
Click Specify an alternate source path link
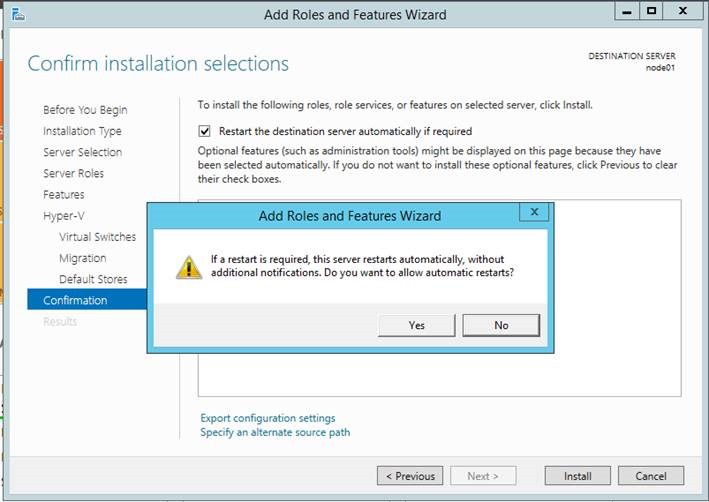[275, 432]
